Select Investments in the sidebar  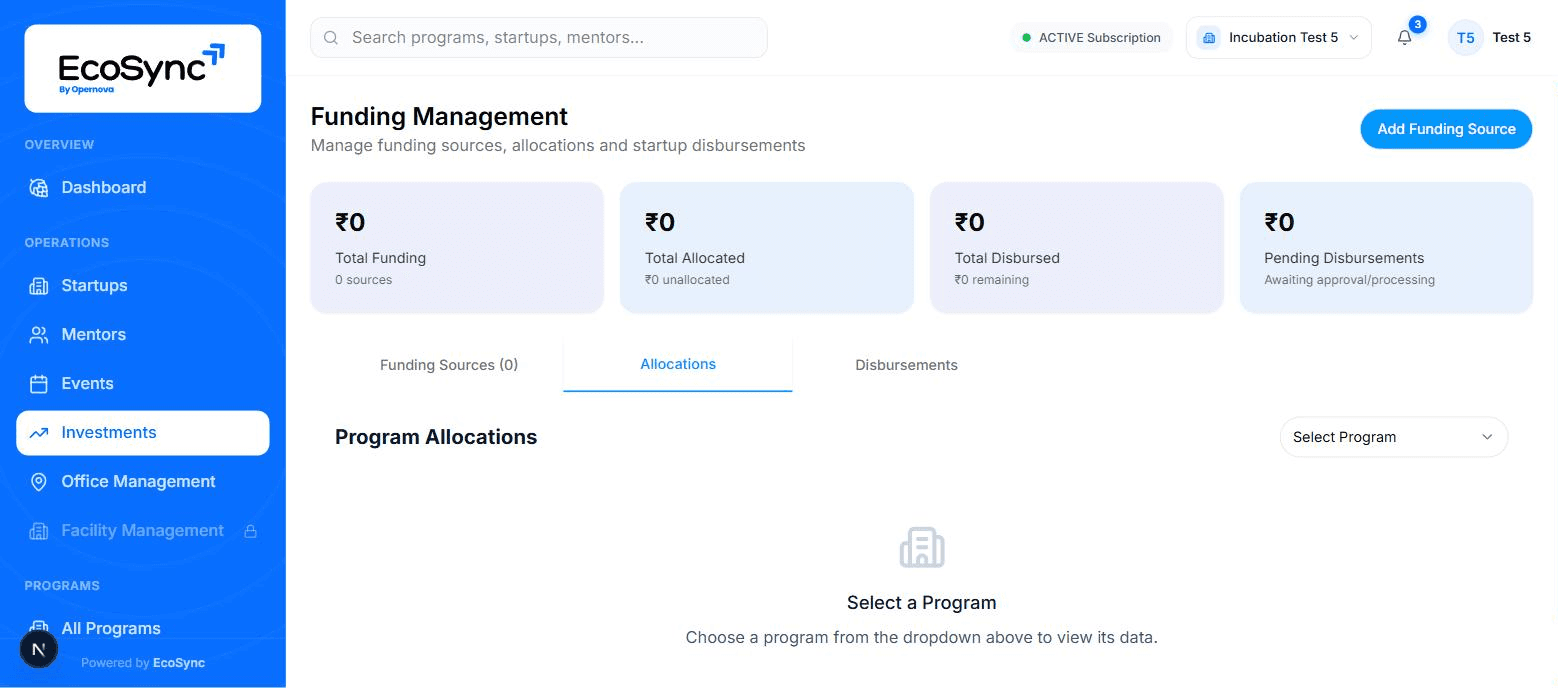(142, 433)
